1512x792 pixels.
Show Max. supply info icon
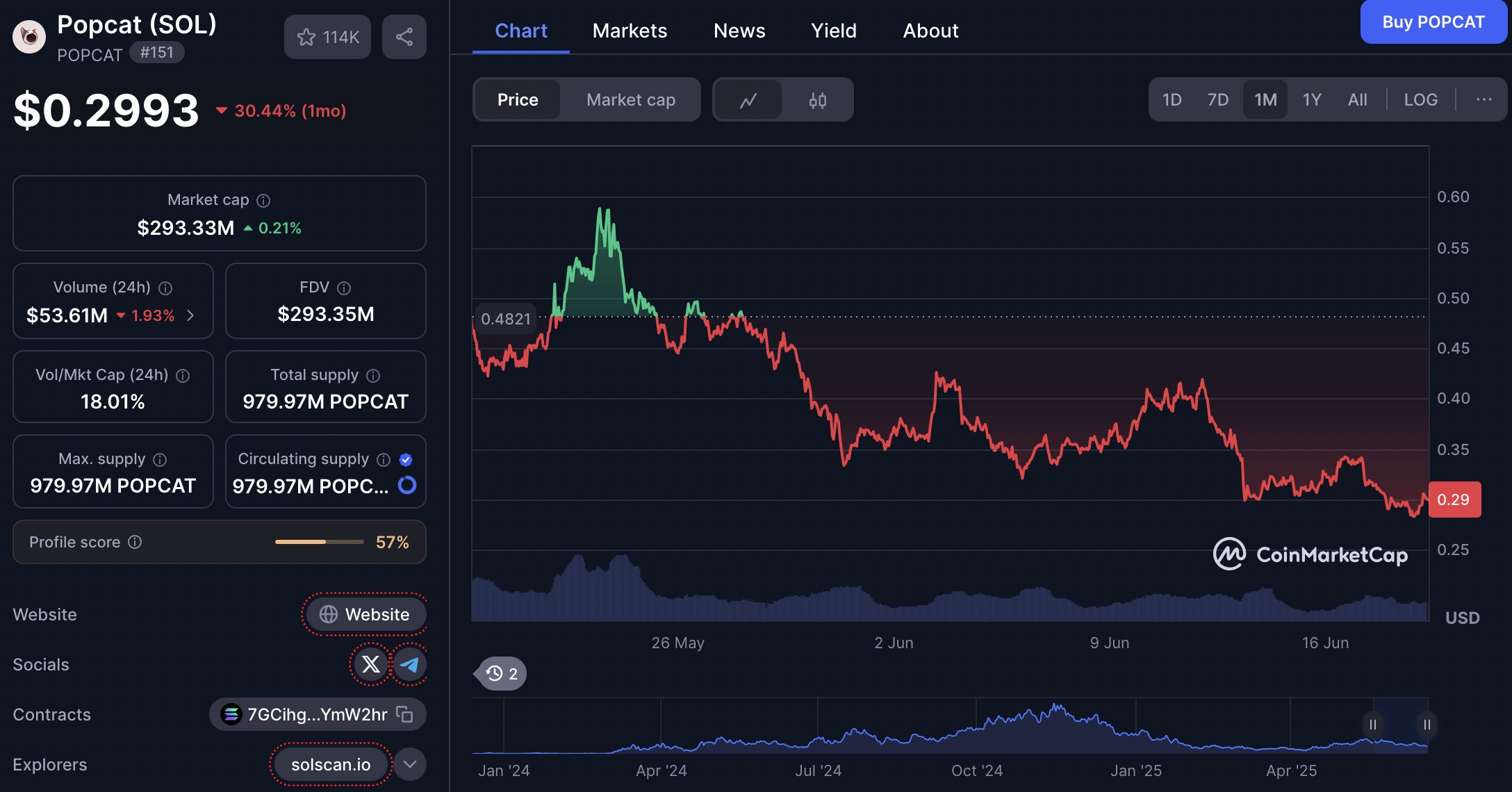click(x=160, y=460)
